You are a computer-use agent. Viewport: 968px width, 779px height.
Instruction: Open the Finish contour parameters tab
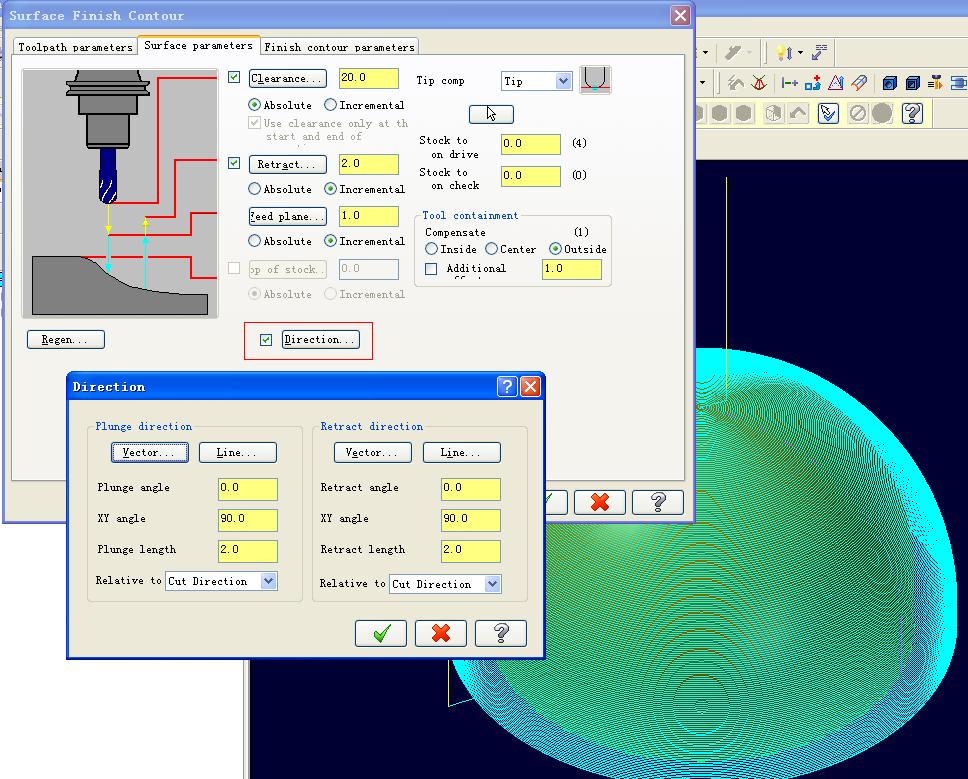[x=339, y=47]
